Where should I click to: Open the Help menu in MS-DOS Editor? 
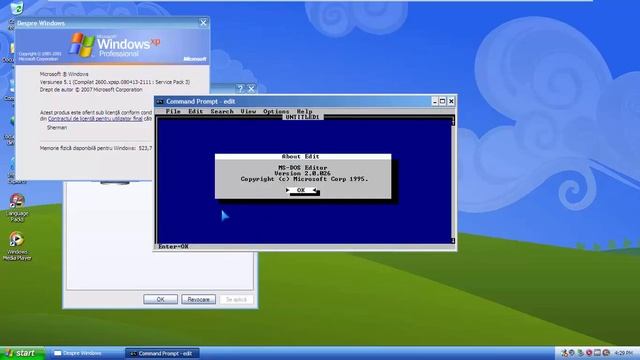pyautogui.click(x=304, y=111)
